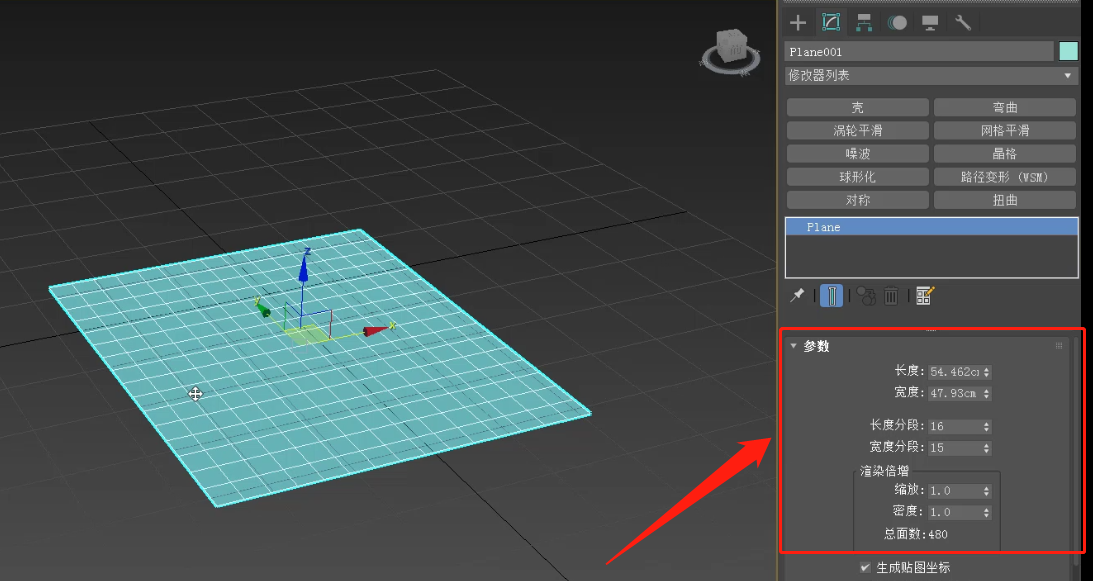1093x581 pixels.
Task: Click the yellow XY plane gizmo handle
Action: tap(305, 336)
